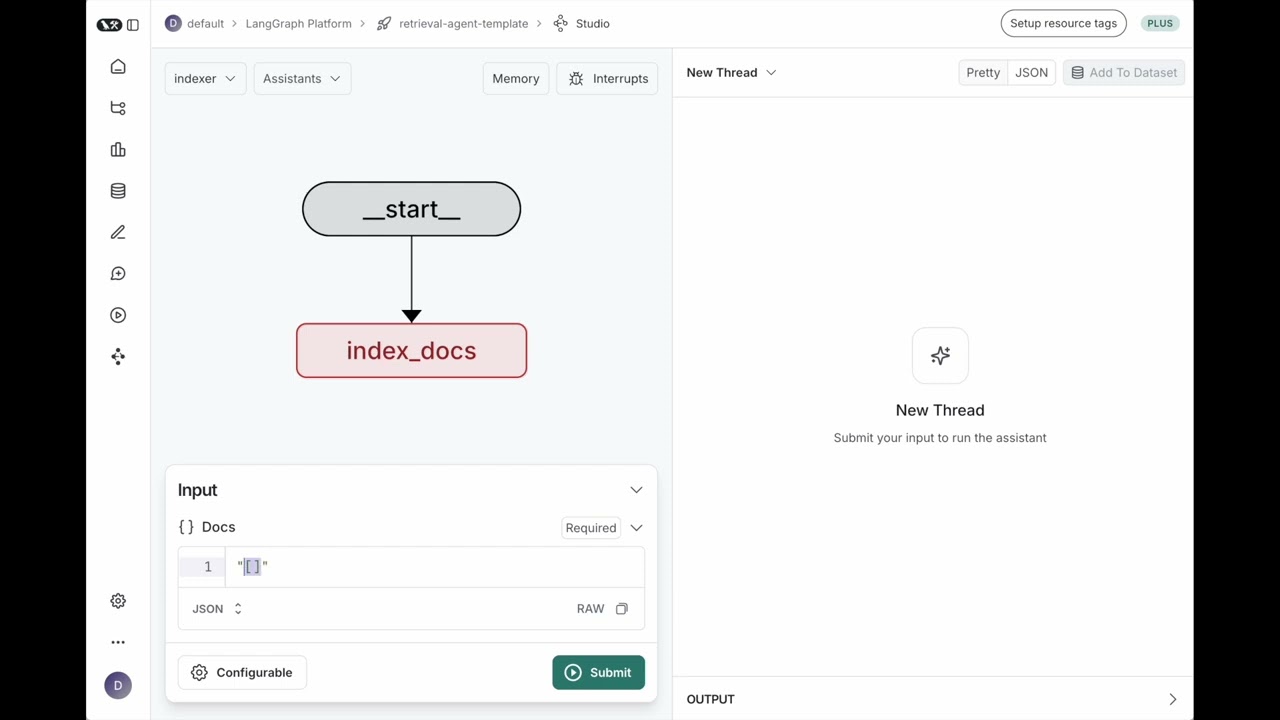
Task: Toggle RAW input mode
Action: (x=590, y=608)
